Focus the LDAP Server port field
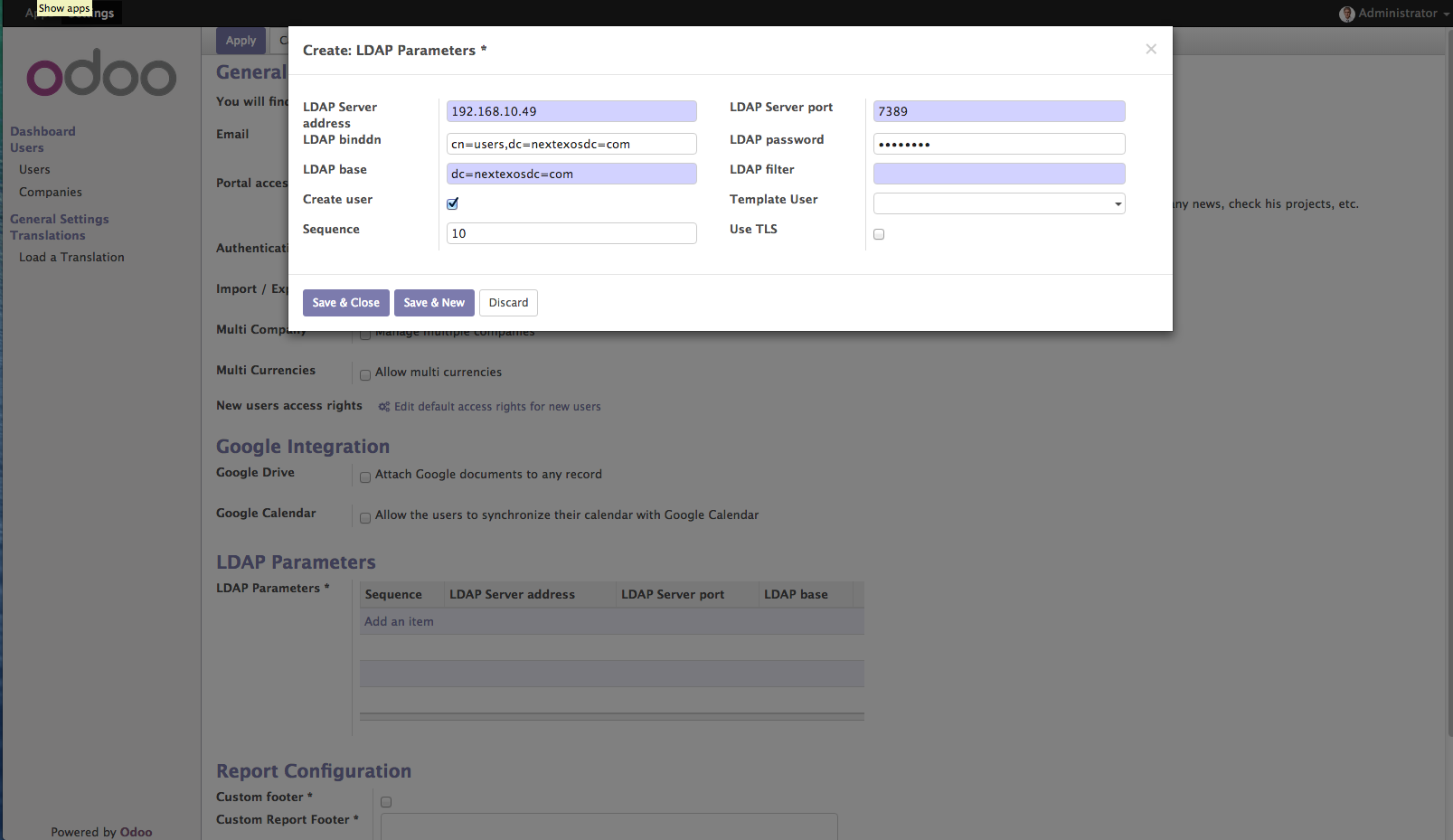1453x840 pixels. [999, 111]
